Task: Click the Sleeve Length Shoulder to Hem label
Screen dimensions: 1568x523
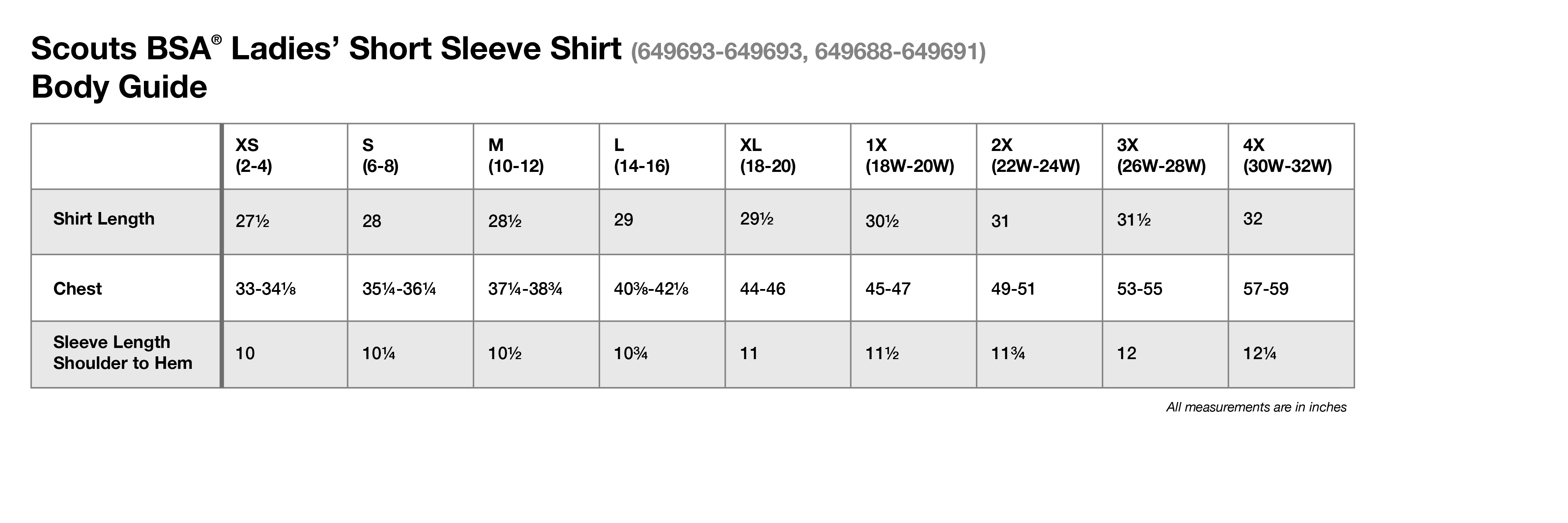Action: coord(122,353)
